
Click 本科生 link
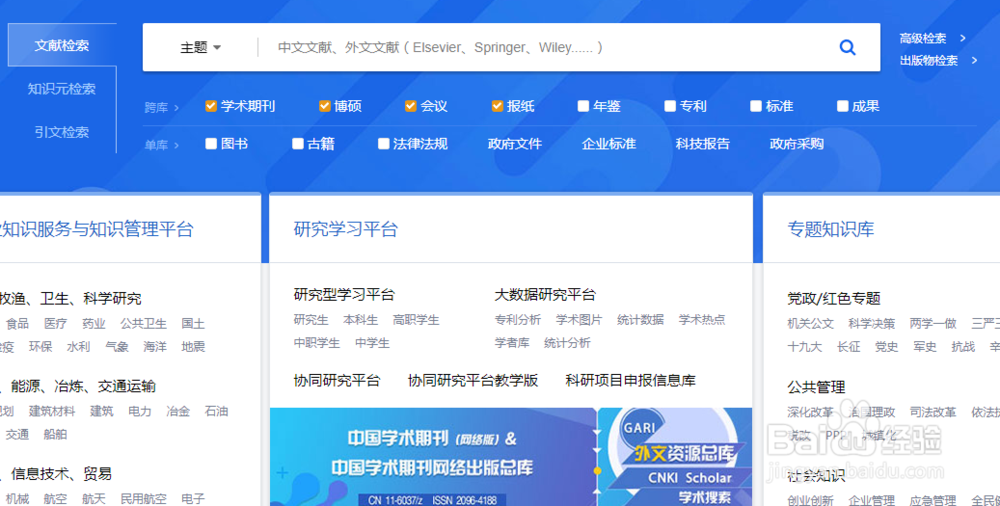click(360, 320)
